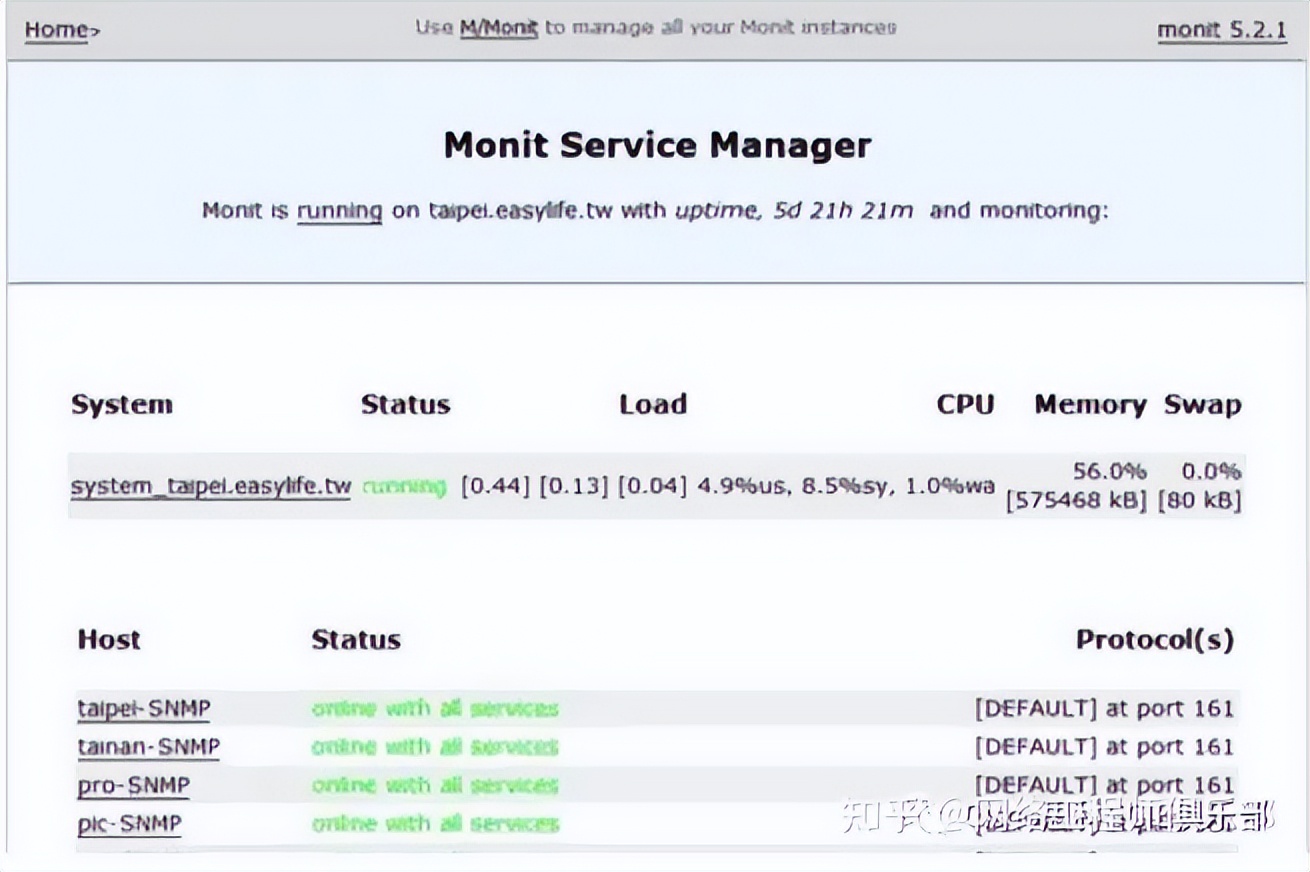Screen dimensions: 1310x872
Task: Open the taipei-SNMP host entry
Action: pyautogui.click(x=144, y=709)
